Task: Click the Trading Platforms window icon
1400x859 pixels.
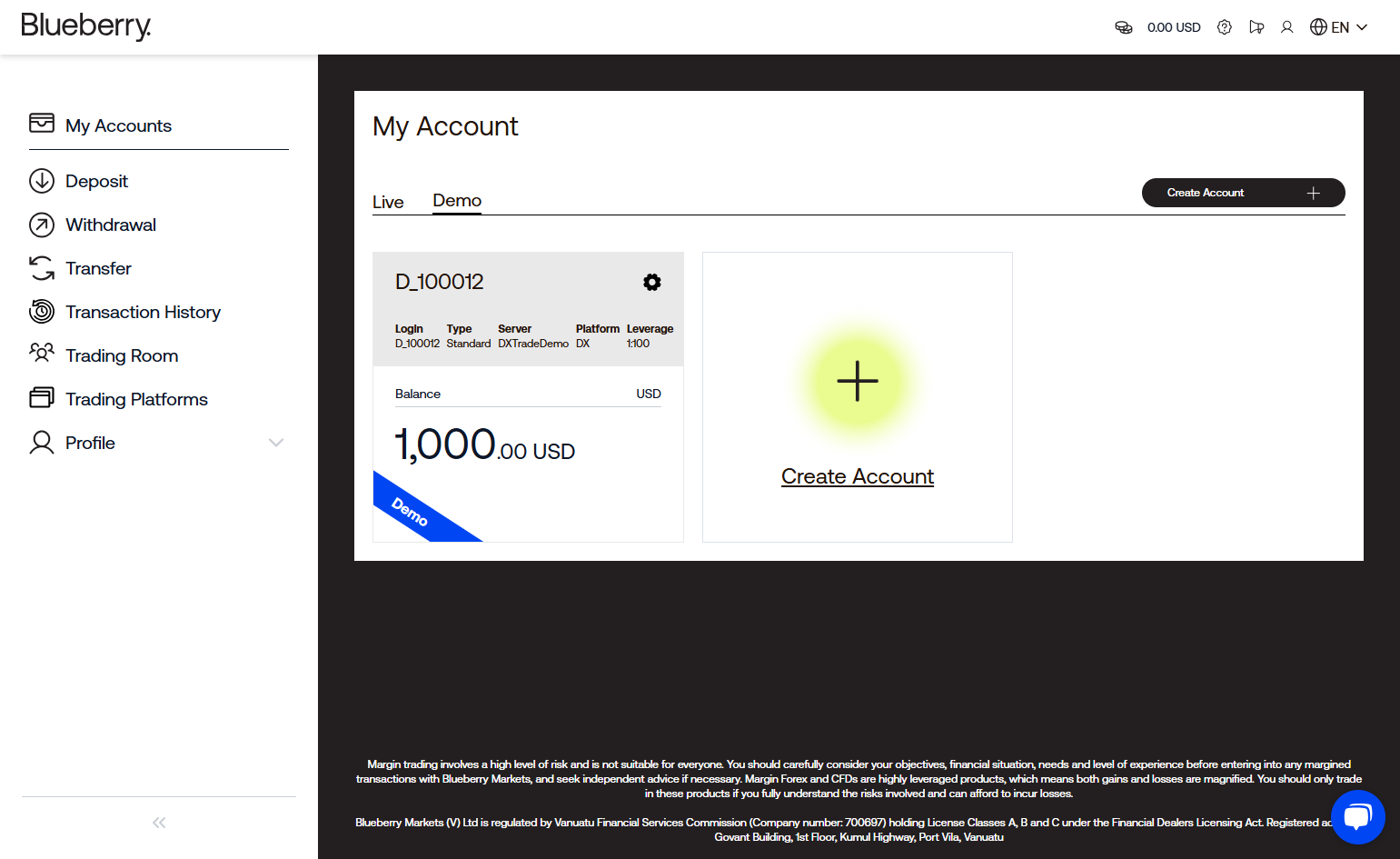Action: pos(42,397)
